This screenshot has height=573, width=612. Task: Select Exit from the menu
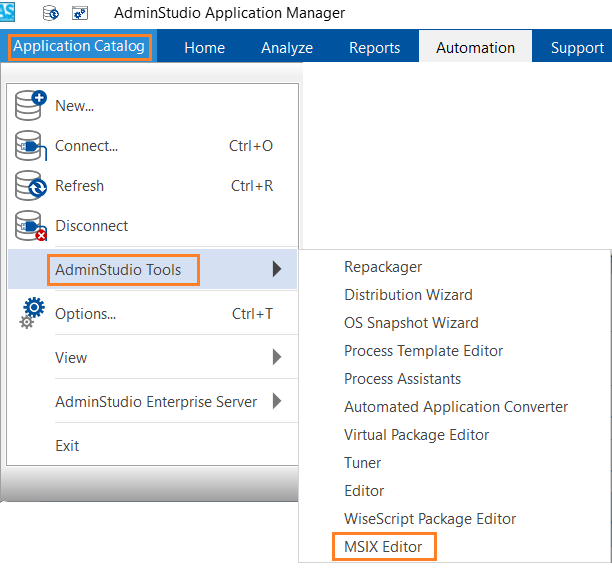pyautogui.click(x=67, y=446)
